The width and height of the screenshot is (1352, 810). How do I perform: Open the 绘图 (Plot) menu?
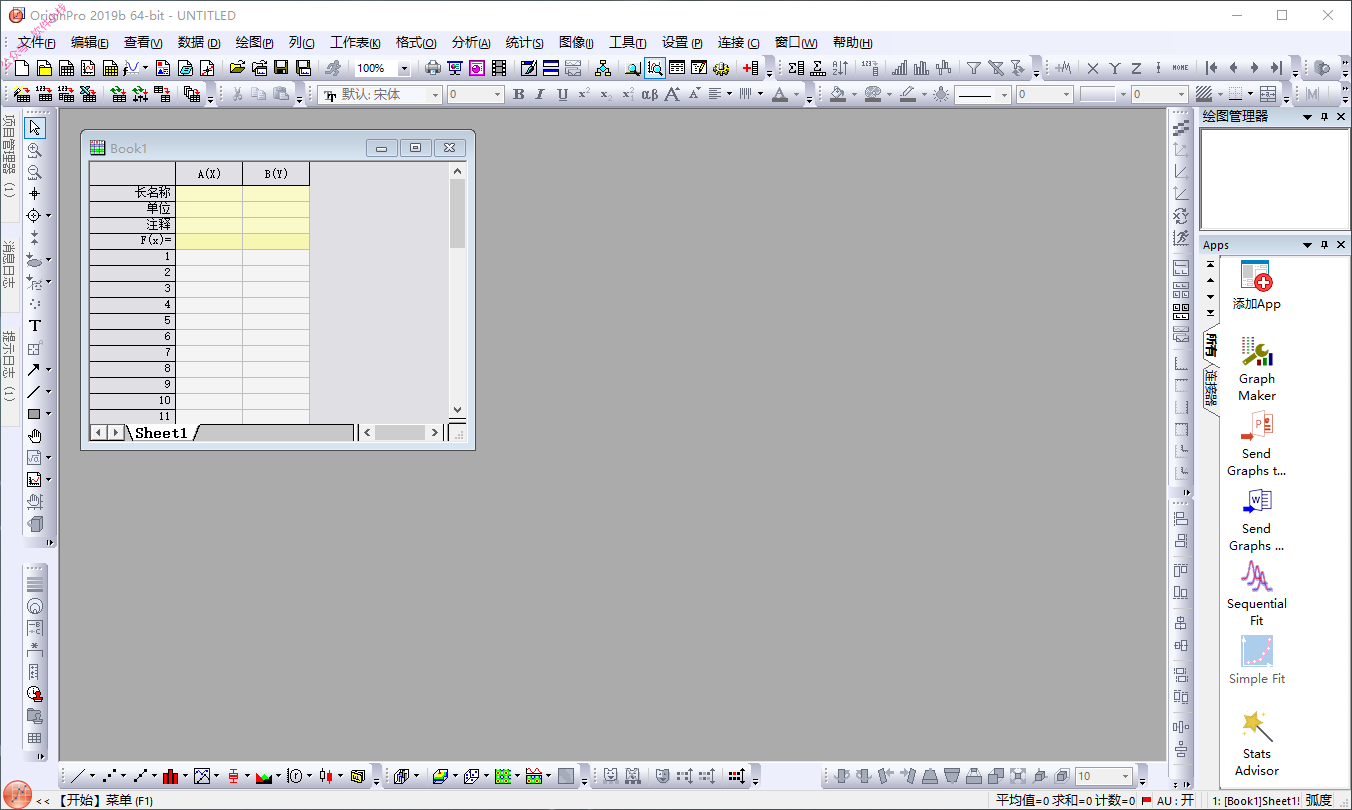point(254,42)
